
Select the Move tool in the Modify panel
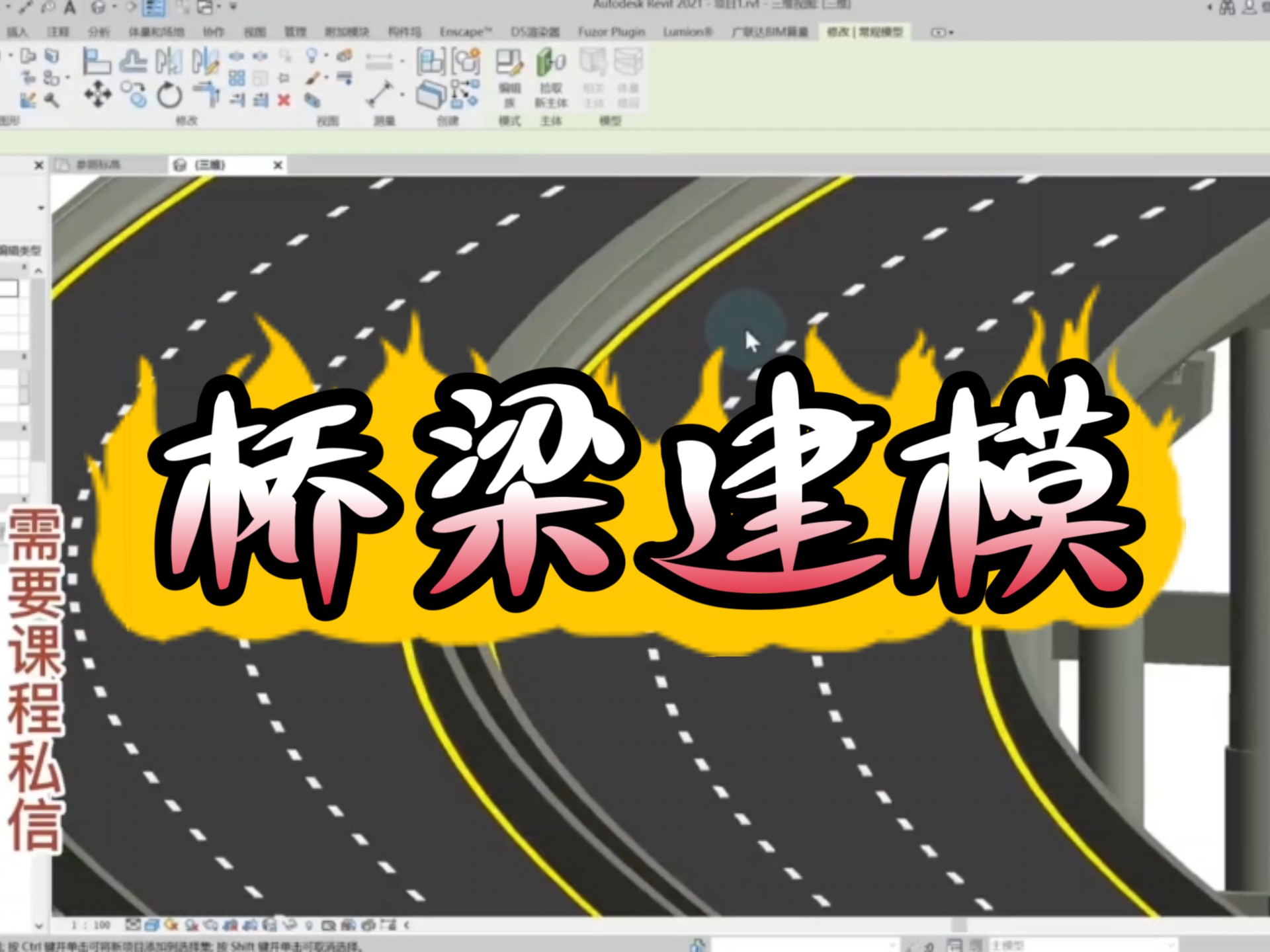coord(97,94)
